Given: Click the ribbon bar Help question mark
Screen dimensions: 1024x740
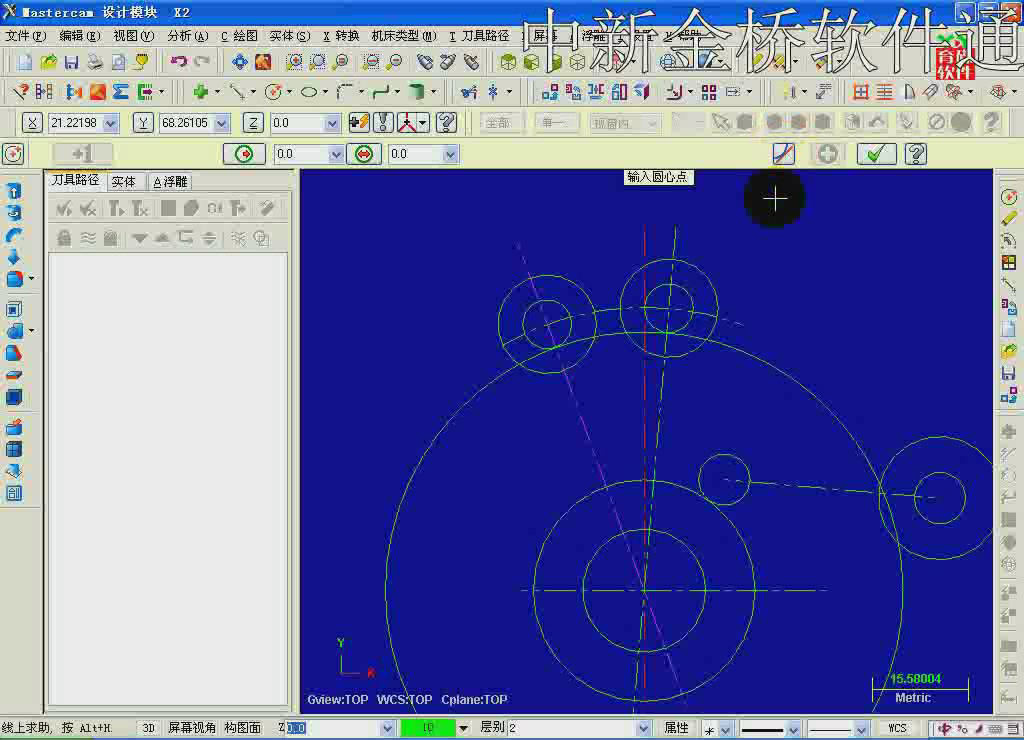Looking at the screenshot, I should 916,154.
